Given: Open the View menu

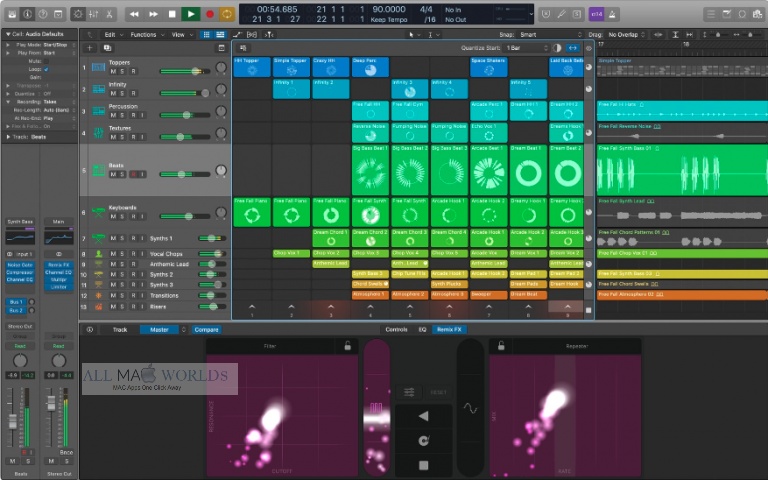Looking at the screenshot, I should click(x=181, y=35).
